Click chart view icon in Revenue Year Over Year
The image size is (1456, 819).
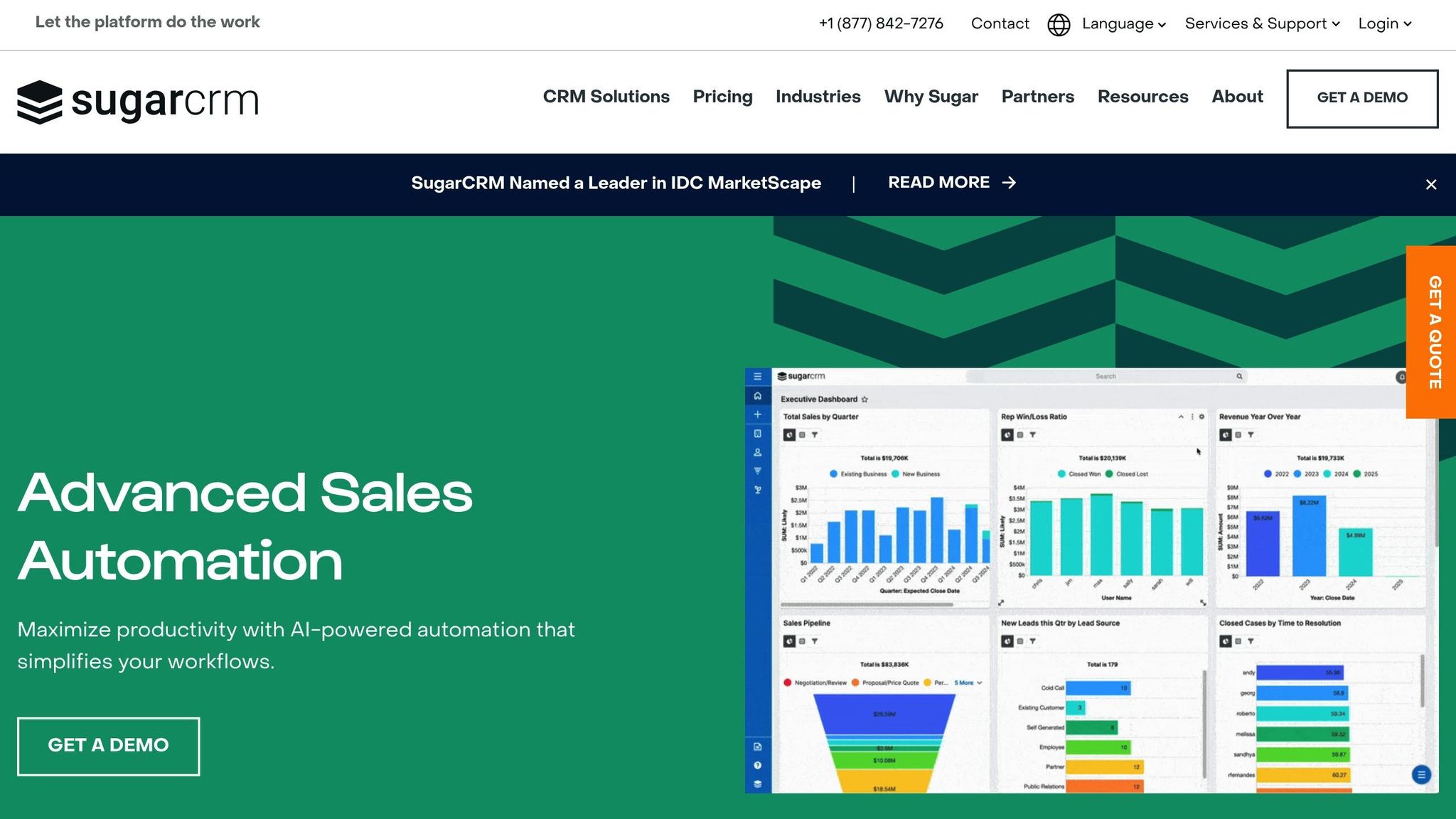click(x=1226, y=435)
